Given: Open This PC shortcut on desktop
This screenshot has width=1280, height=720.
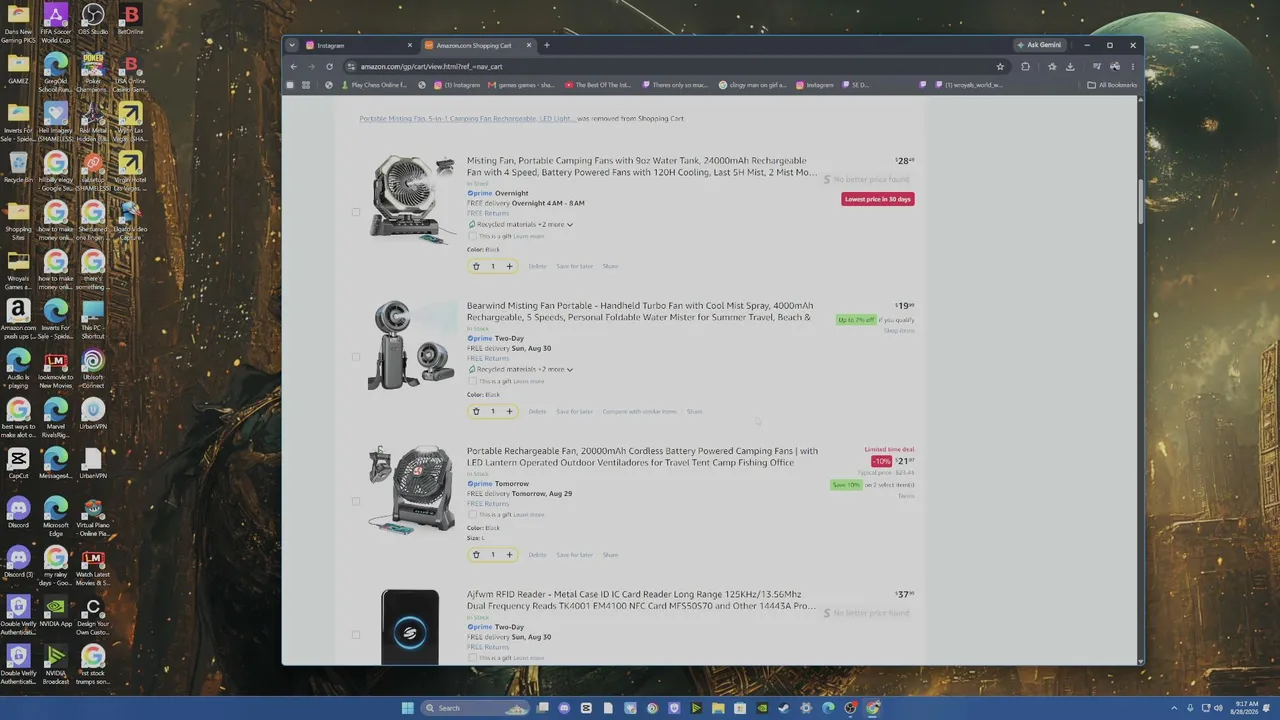Looking at the screenshot, I should (92, 319).
